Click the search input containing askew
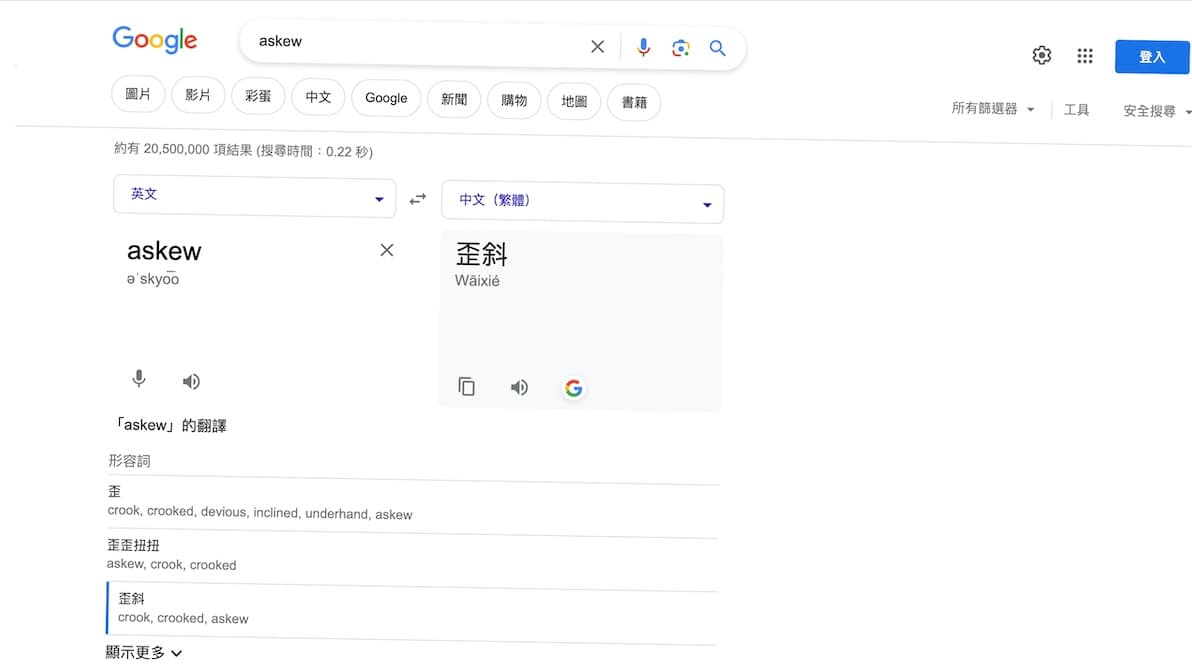The image size is (1192, 671). tap(418, 43)
